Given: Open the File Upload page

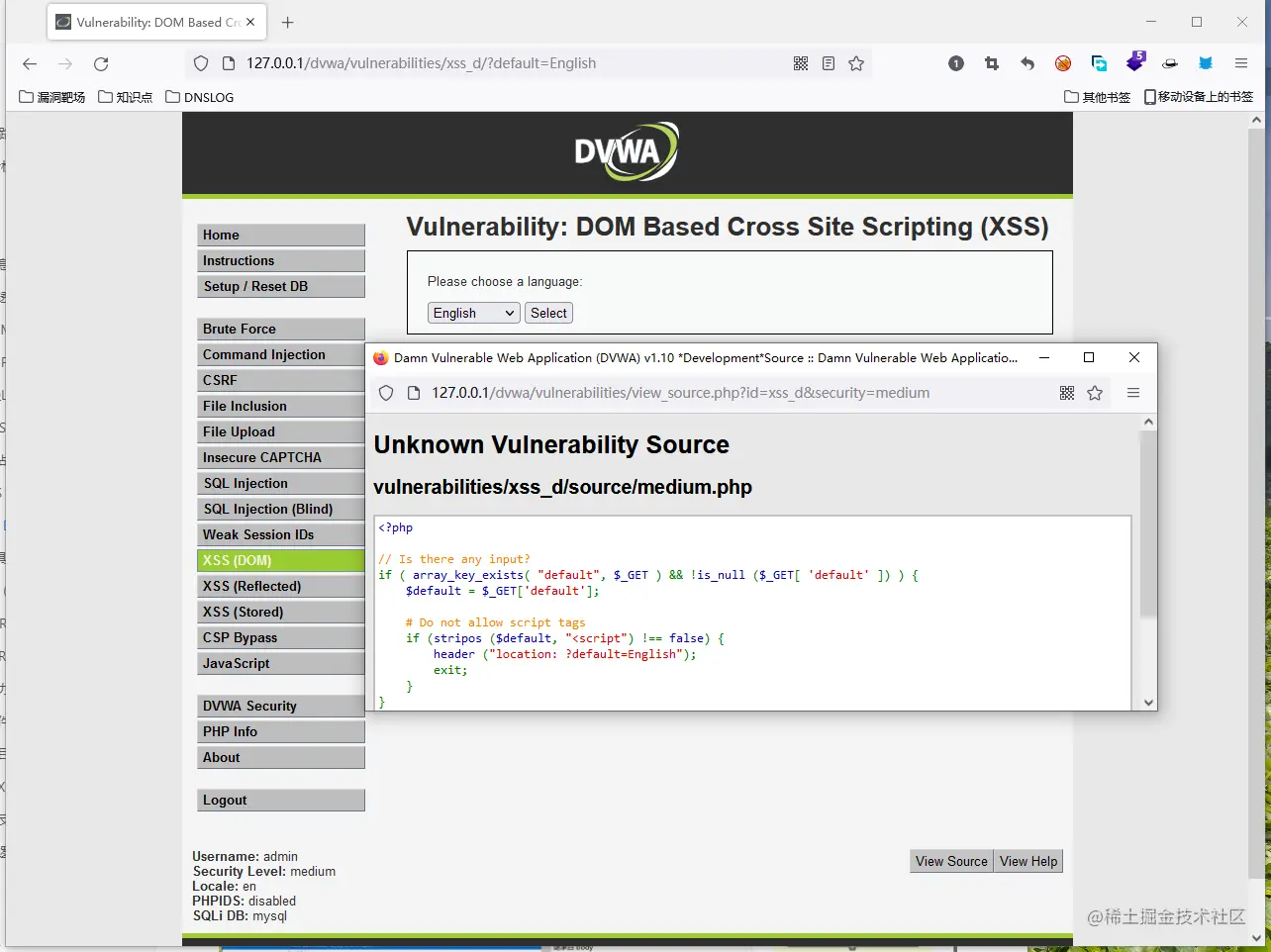Looking at the screenshot, I should pyautogui.click(x=281, y=431).
